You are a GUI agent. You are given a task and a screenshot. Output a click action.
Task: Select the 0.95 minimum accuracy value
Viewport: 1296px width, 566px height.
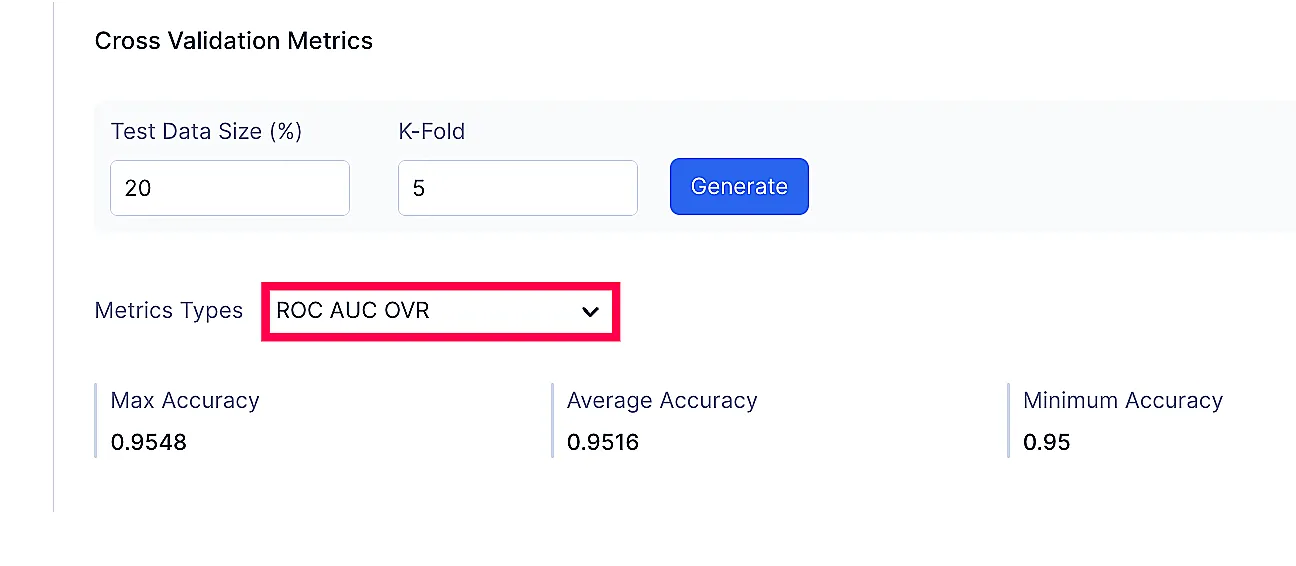coord(1047,442)
